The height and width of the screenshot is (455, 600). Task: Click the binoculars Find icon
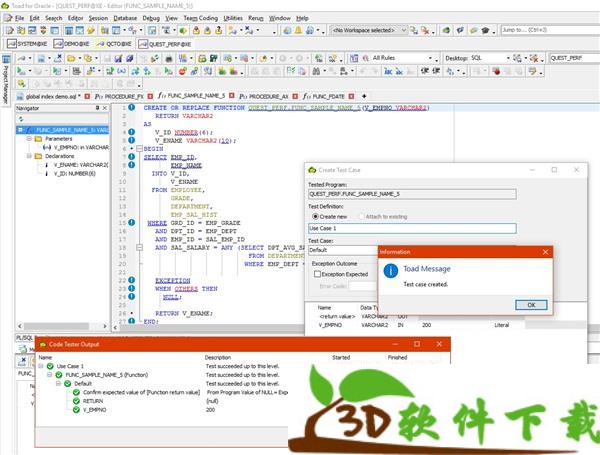(316, 71)
